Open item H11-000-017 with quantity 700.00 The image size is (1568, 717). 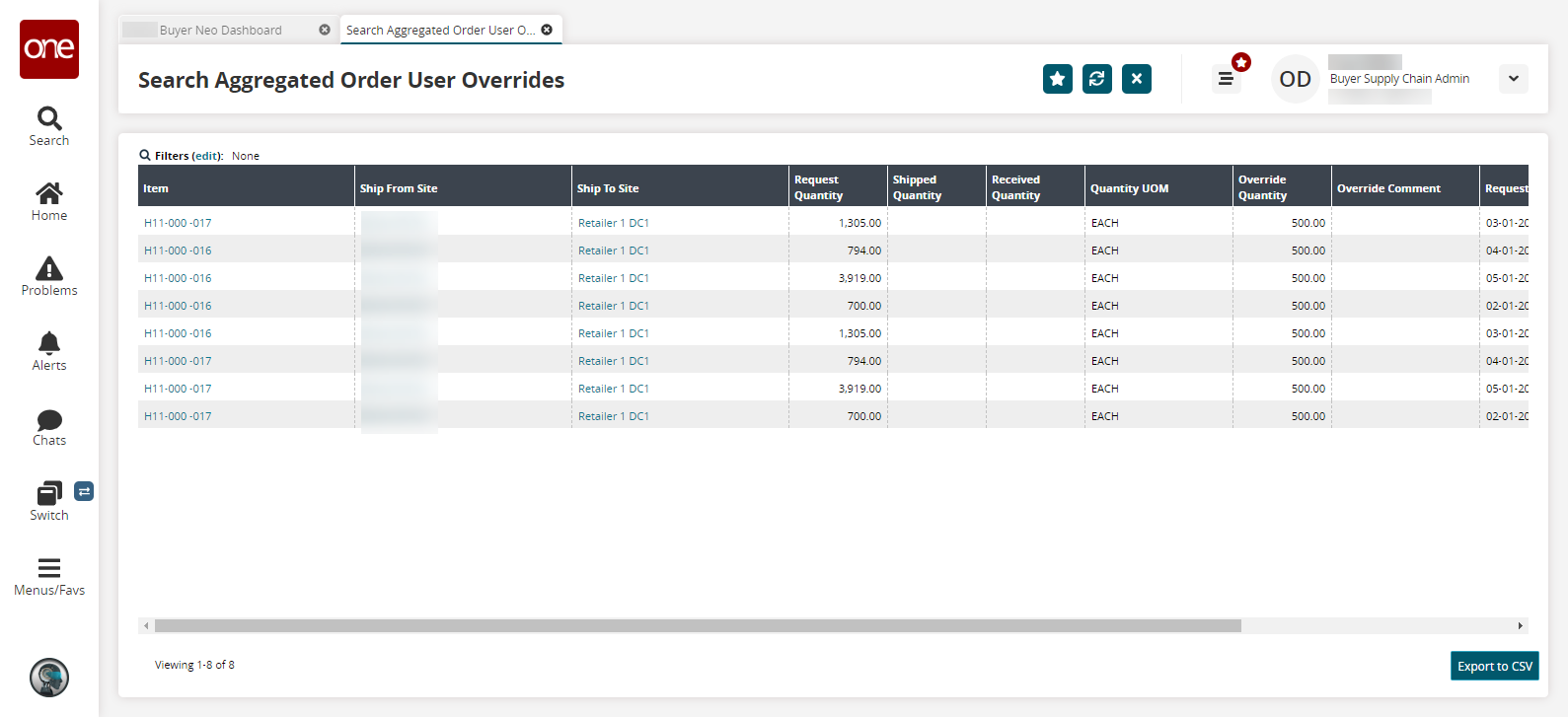click(x=178, y=416)
